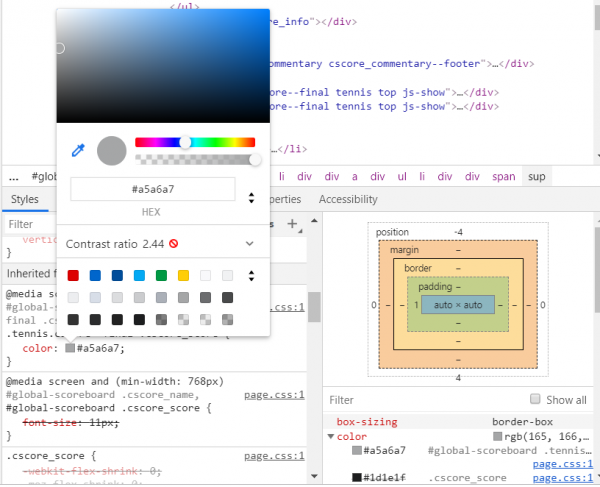600x487 pixels.
Task: Click the .cscore_score { selector line
Action: click(51, 456)
